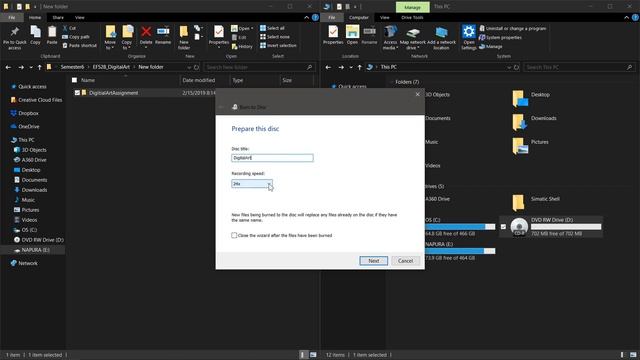Switch to large icons view in left window
Viewport: 640px width, 360px height.
pyautogui.click(x=313, y=355)
